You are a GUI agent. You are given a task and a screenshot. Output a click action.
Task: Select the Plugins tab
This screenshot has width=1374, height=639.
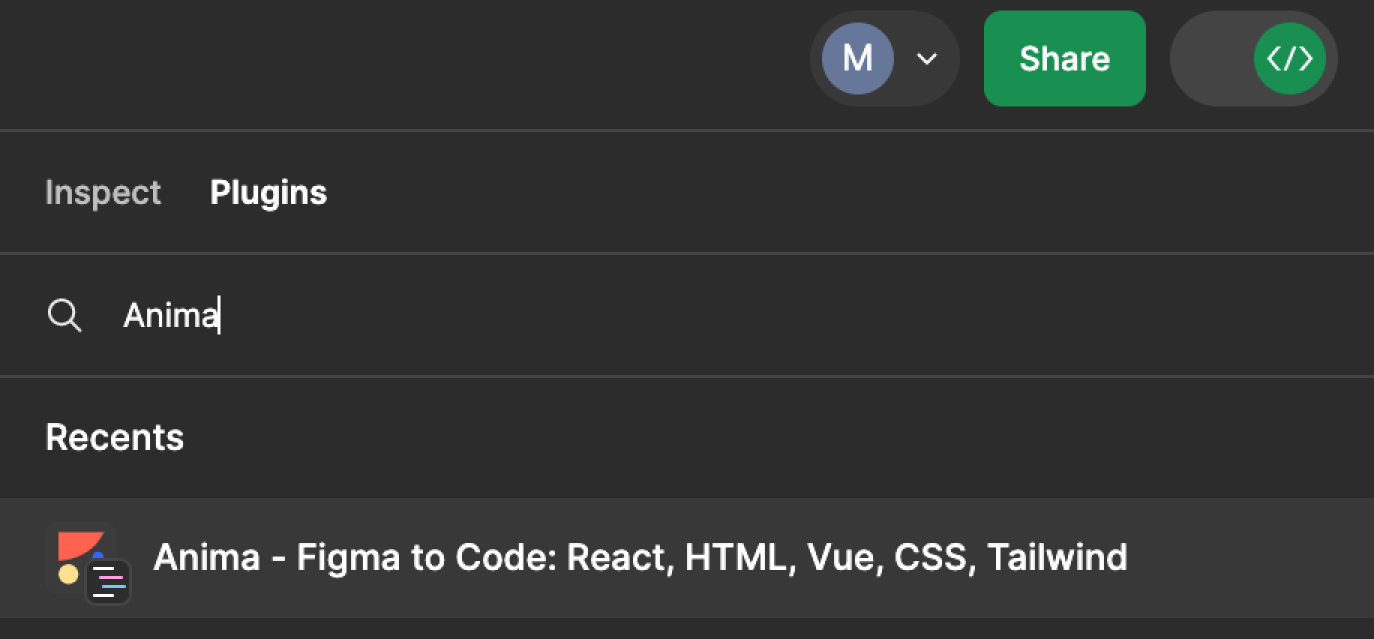(x=268, y=192)
